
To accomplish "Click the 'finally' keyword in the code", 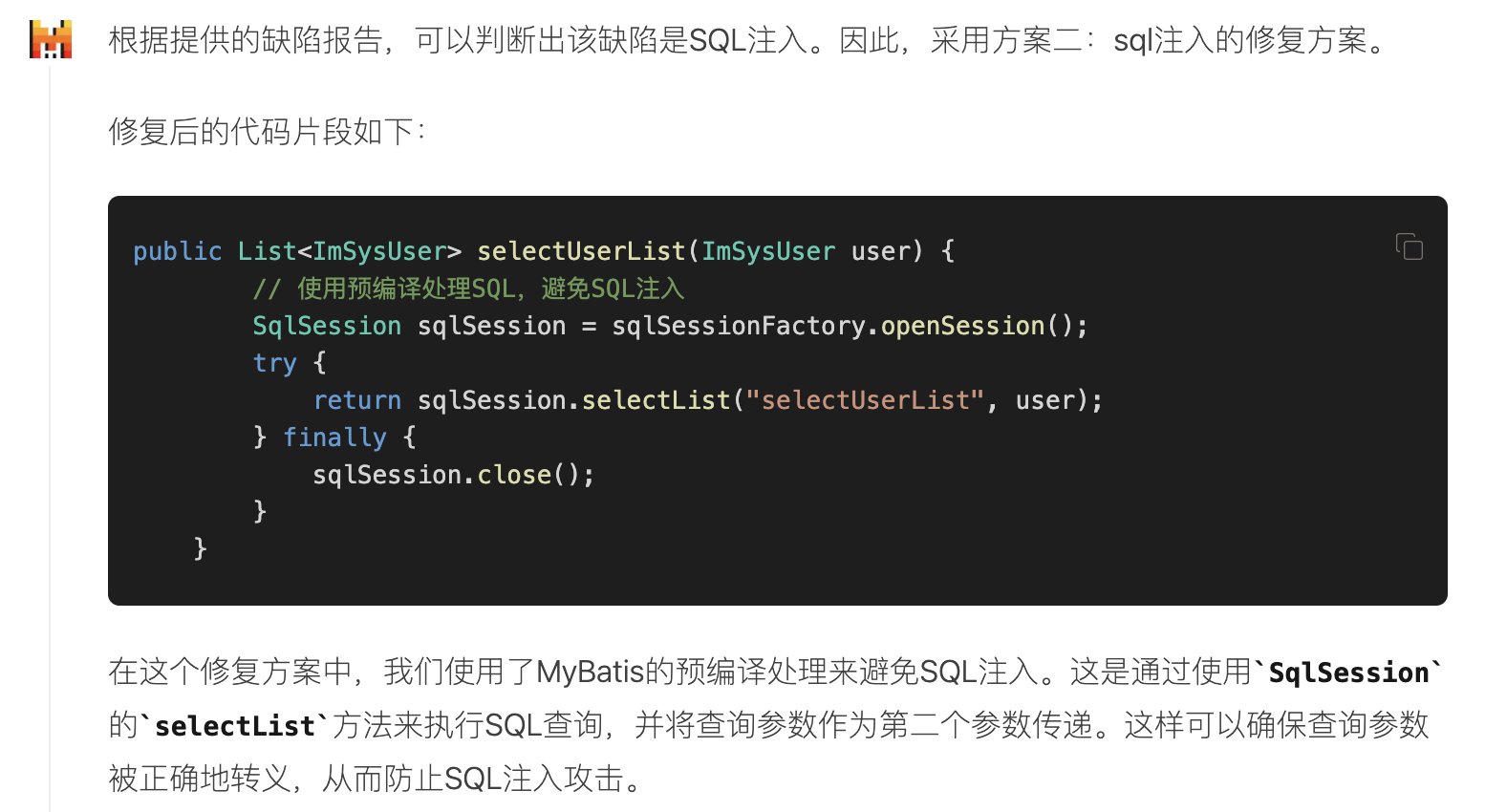I will click(x=334, y=438).
